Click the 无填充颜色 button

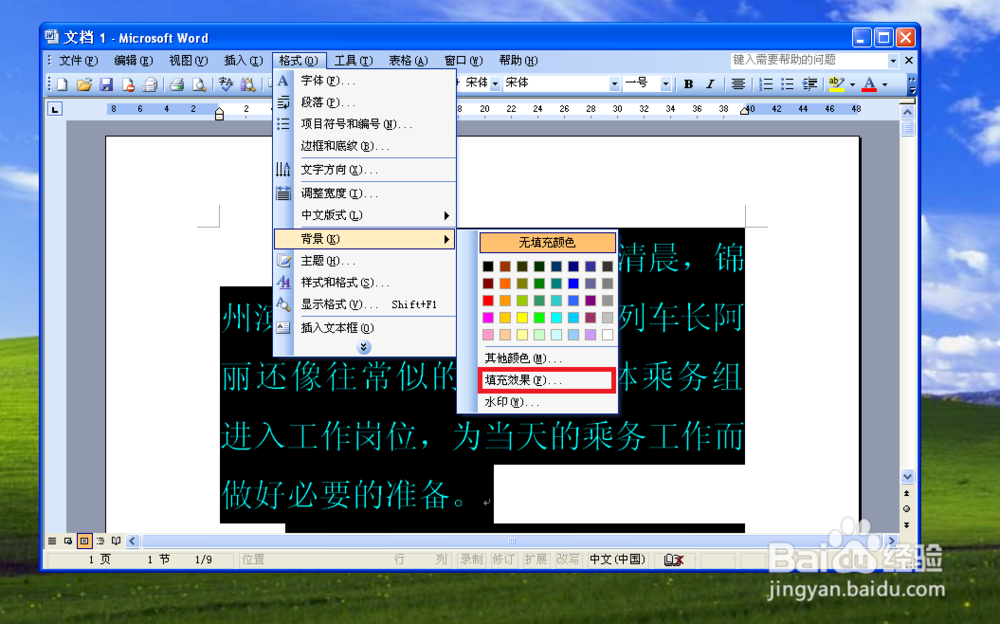coord(548,242)
